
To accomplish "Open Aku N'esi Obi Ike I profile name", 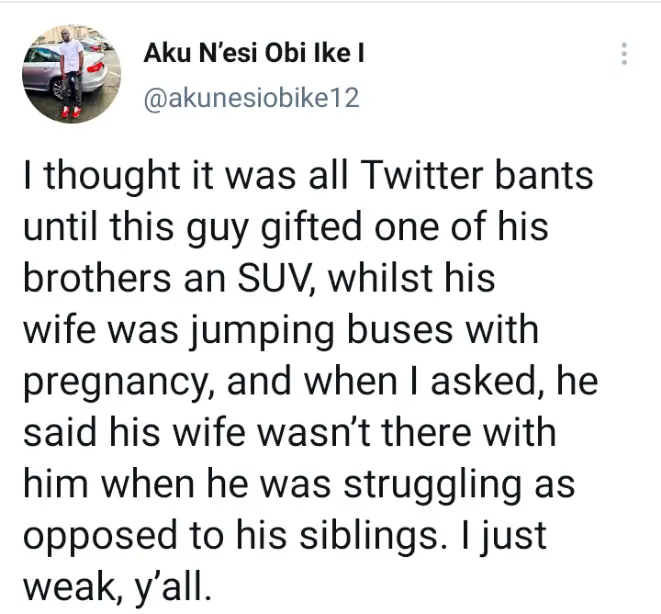I will [254, 54].
